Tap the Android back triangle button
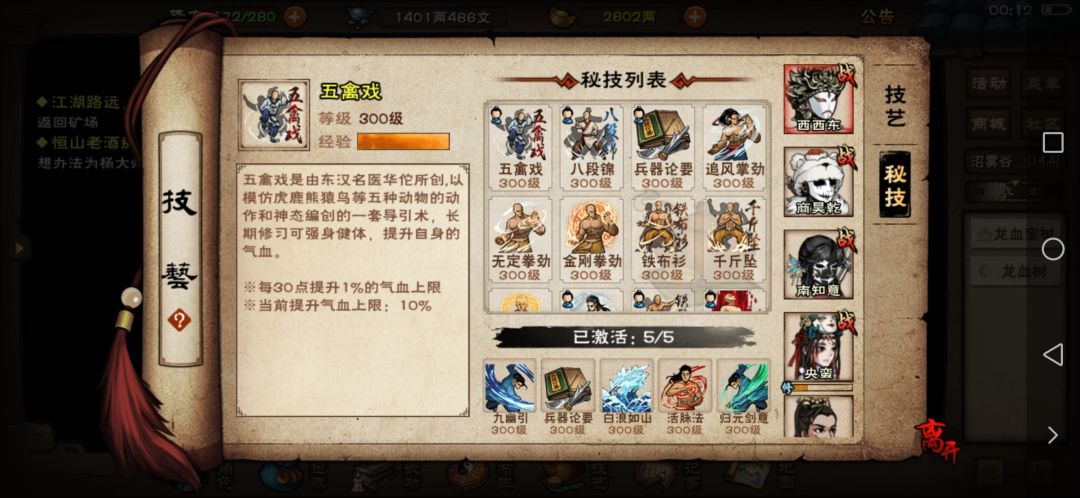Screen dimensions: 1080x498 click(x=1052, y=355)
